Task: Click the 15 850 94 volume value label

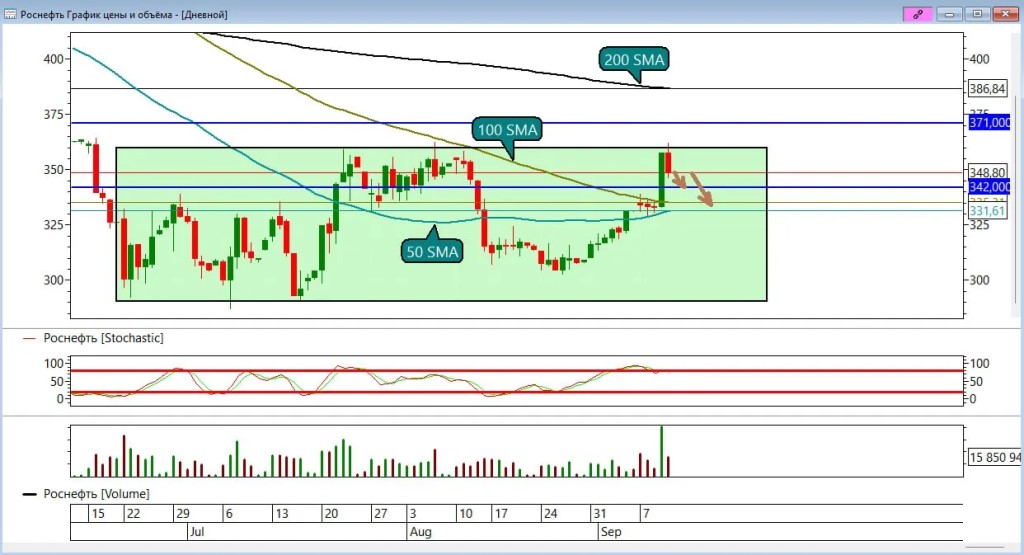Action: click(994, 457)
